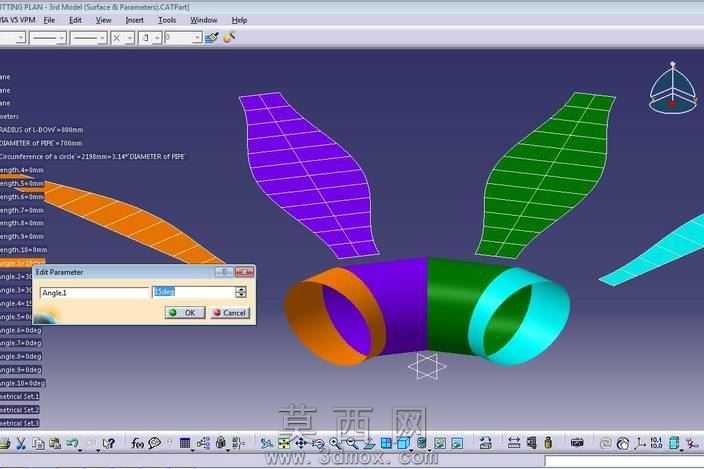Open the Help menu

(239, 20)
